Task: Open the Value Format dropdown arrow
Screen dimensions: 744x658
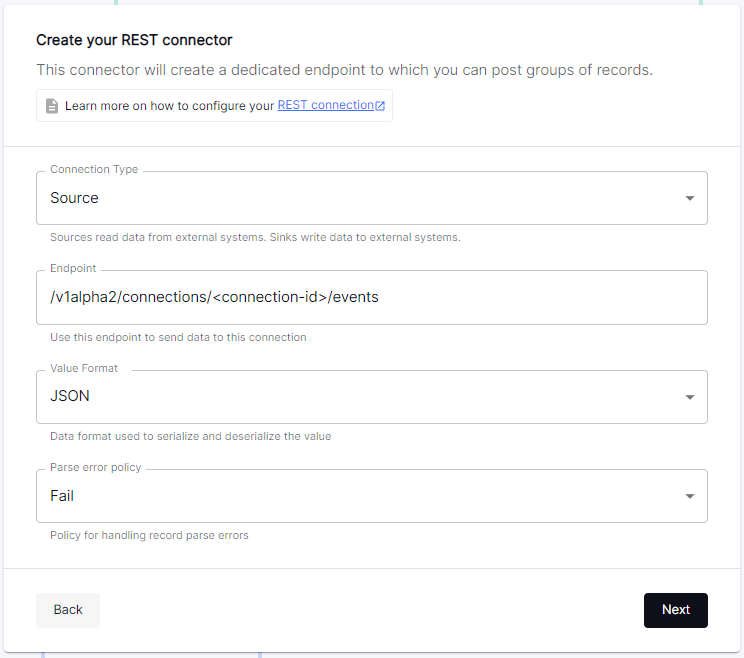Action: [x=689, y=397]
